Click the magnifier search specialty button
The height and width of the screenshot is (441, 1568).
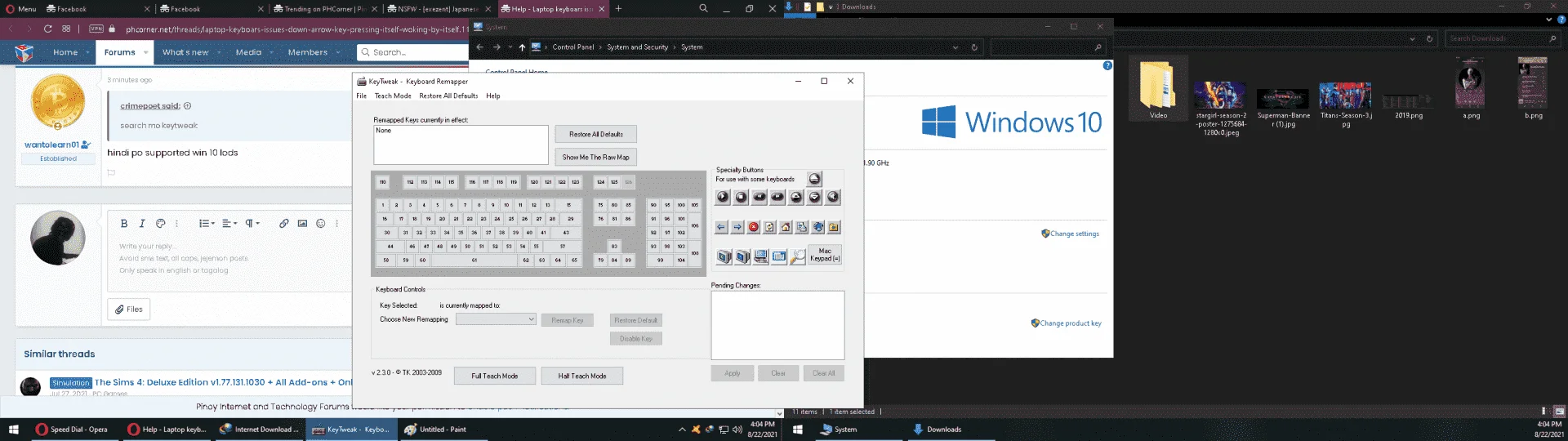(798, 256)
